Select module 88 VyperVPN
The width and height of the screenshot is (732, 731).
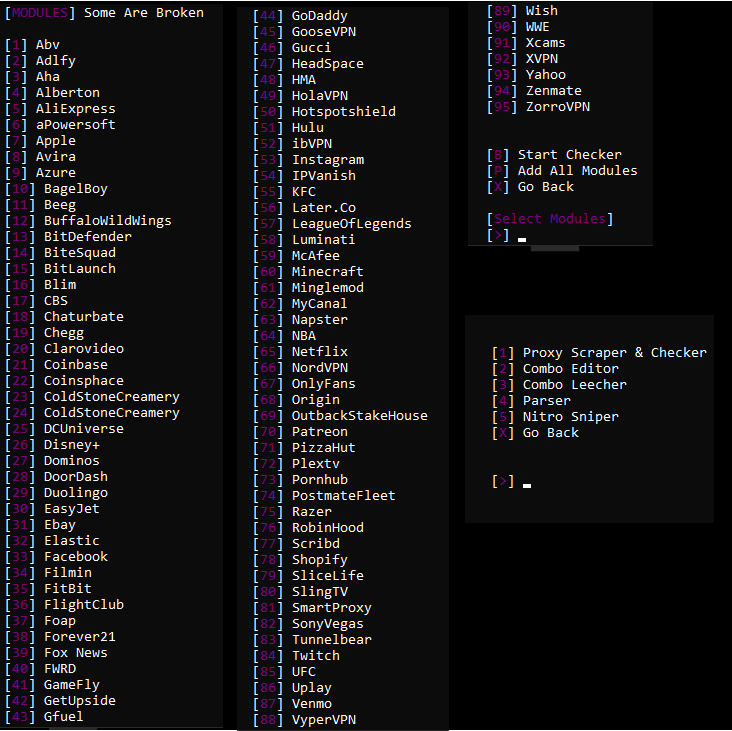304,720
